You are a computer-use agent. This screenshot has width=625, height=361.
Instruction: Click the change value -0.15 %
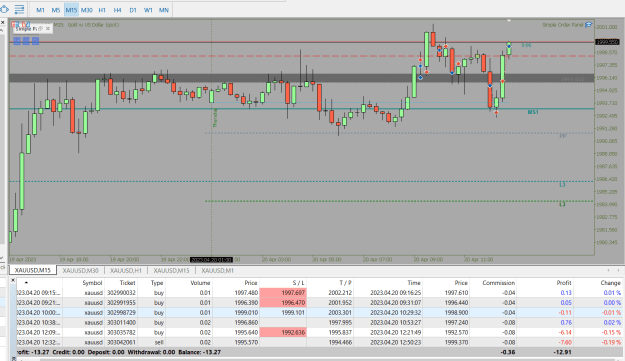[x=611, y=333]
